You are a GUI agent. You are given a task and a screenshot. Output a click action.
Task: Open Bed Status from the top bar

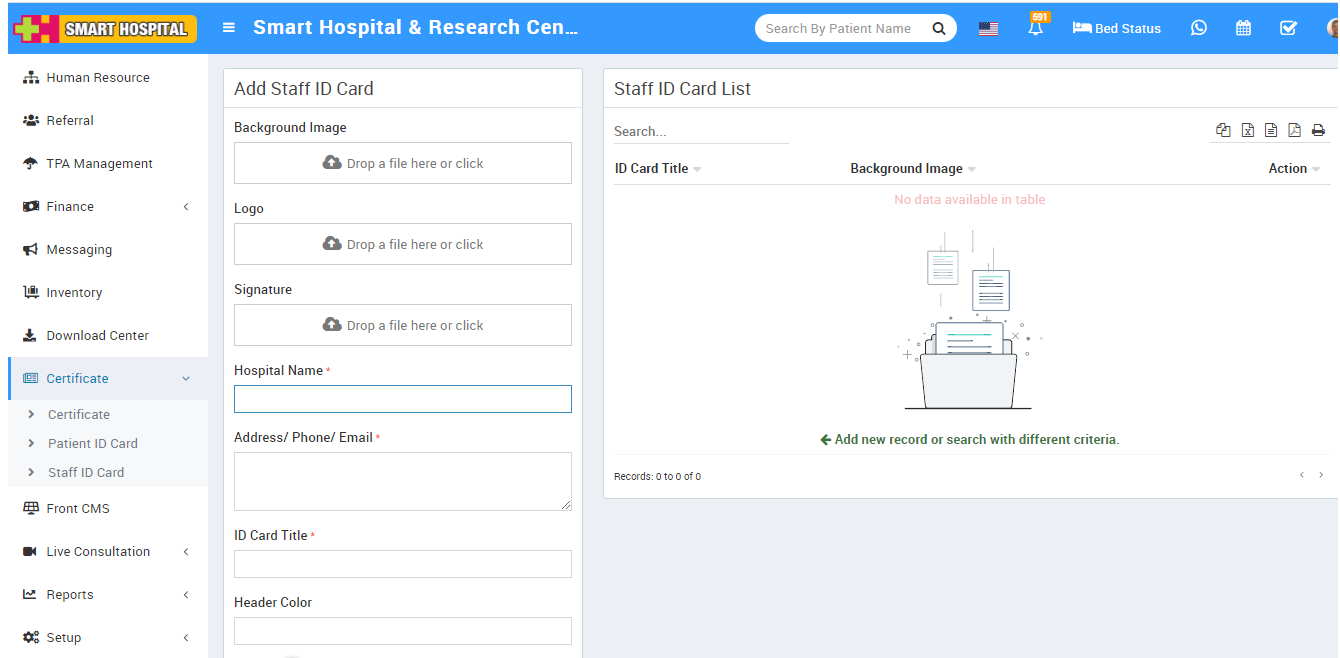coord(1116,28)
